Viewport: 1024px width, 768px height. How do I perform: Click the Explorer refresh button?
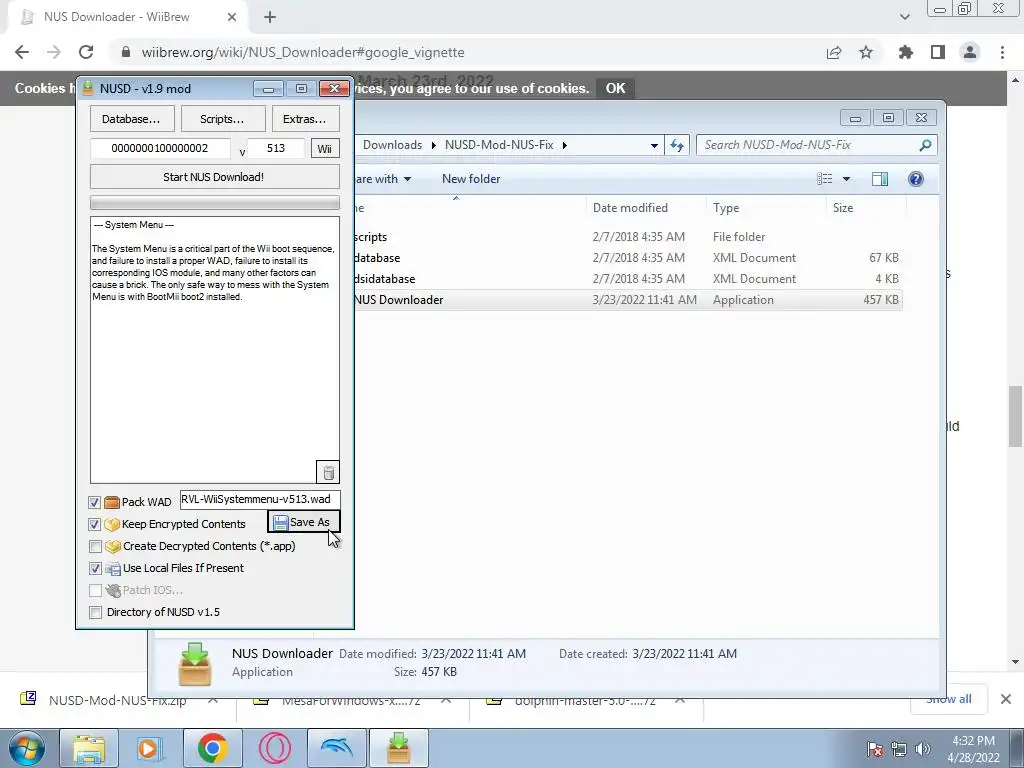(677, 145)
